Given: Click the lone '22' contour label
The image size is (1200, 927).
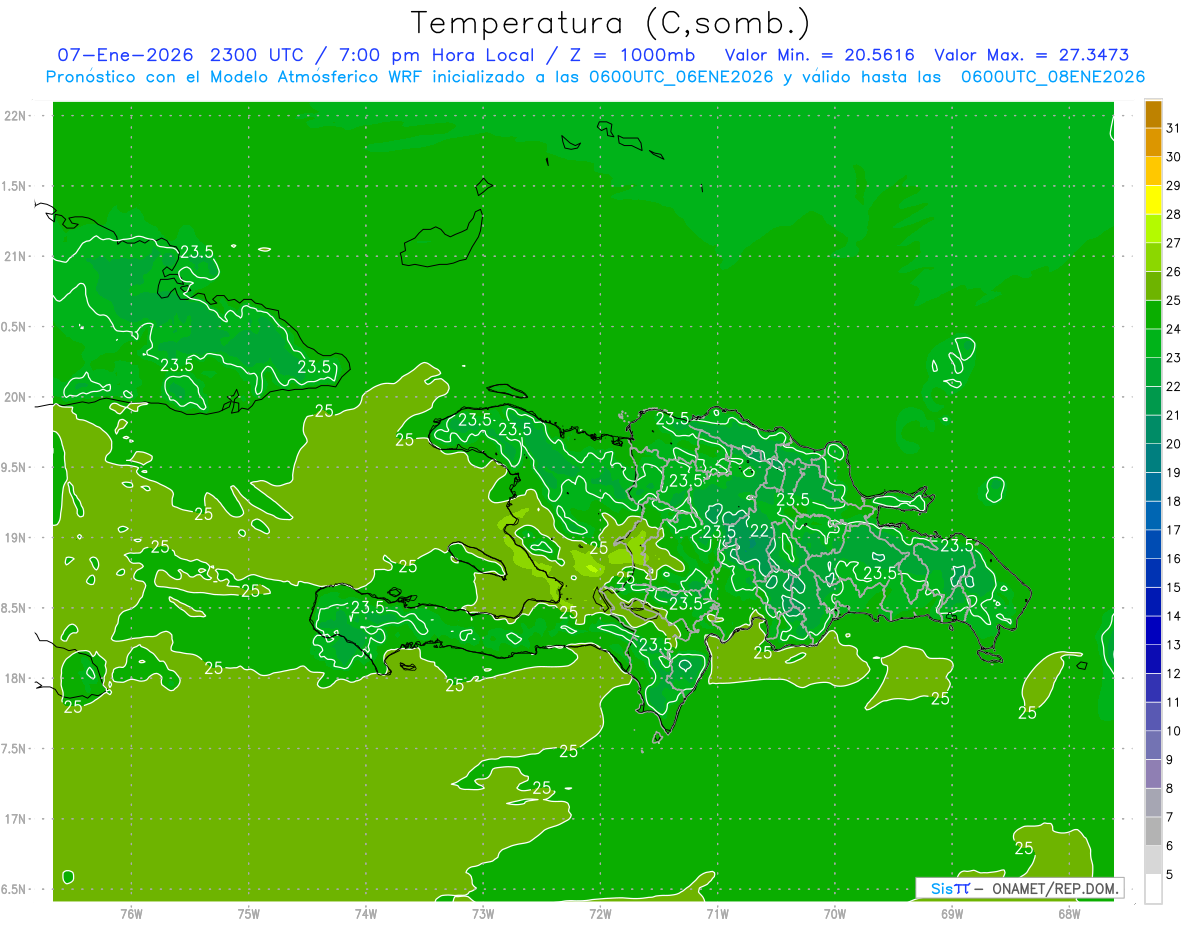Looking at the screenshot, I should tap(760, 531).
